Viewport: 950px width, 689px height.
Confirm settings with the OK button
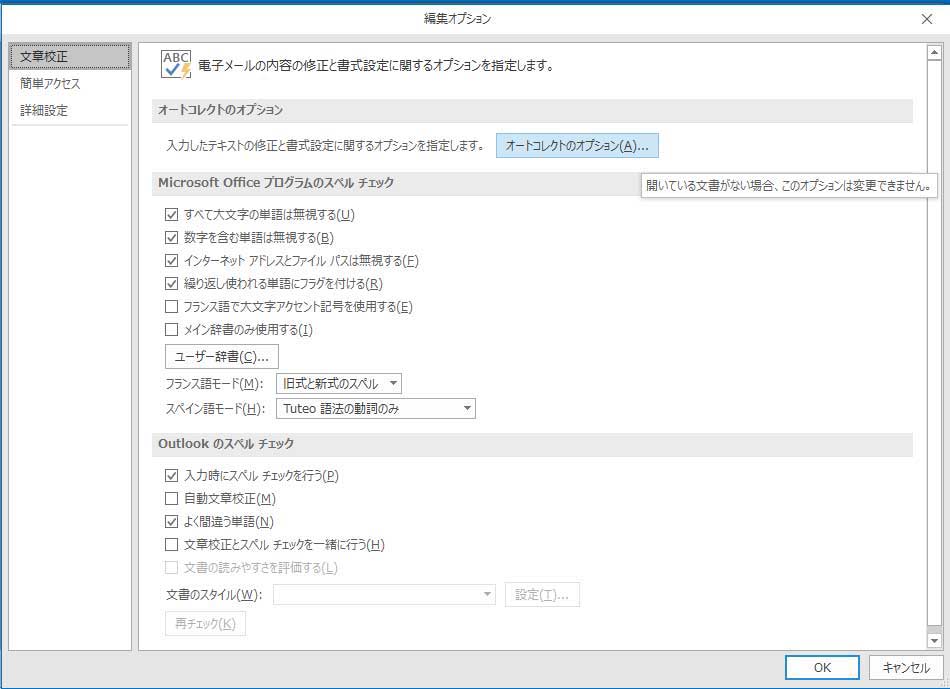click(x=821, y=668)
